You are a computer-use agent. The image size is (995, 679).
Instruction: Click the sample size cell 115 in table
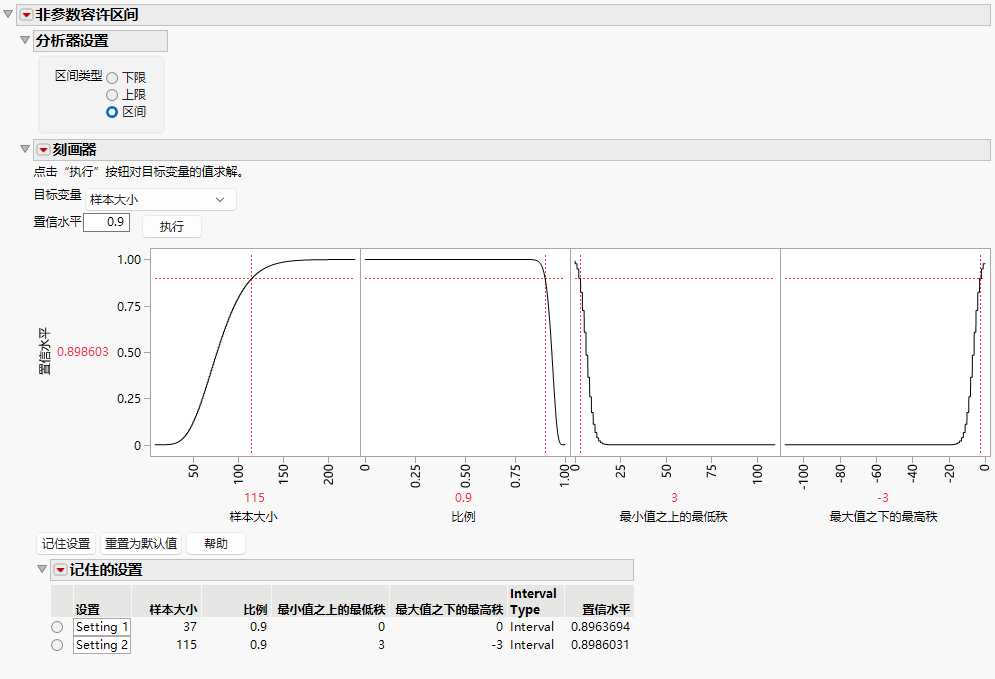point(187,645)
